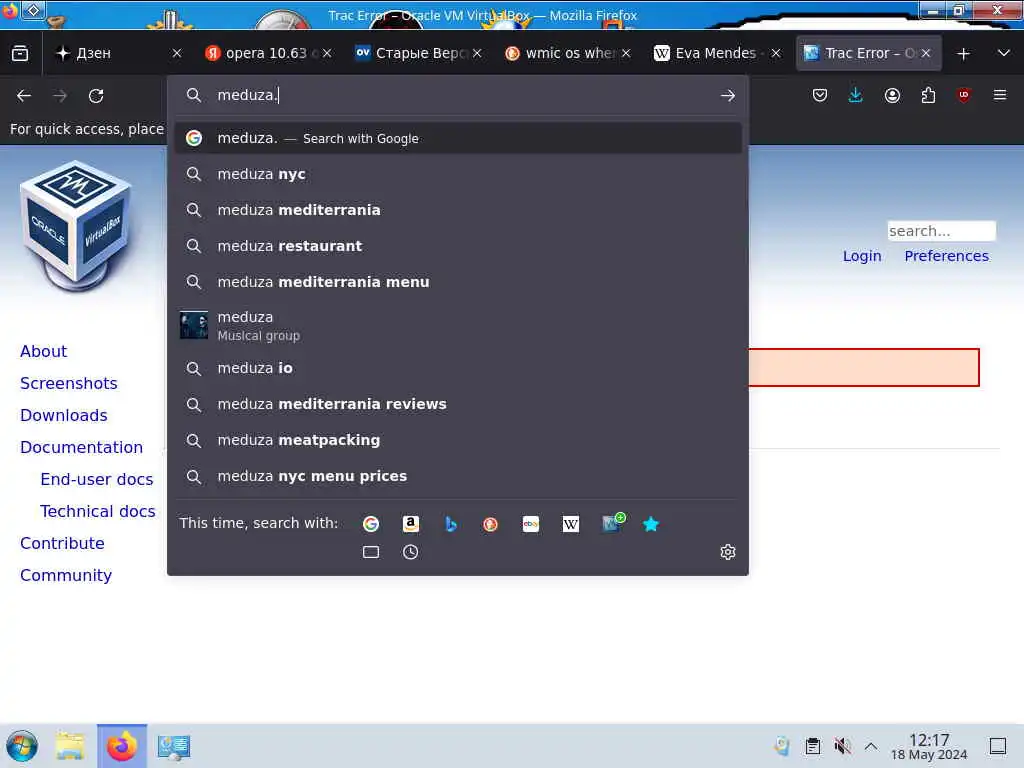1024x768 pixels.
Task: Choose 'meduza mediterrania reviews' suggestion
Action: pyautogui.click(x=458, y=404)
